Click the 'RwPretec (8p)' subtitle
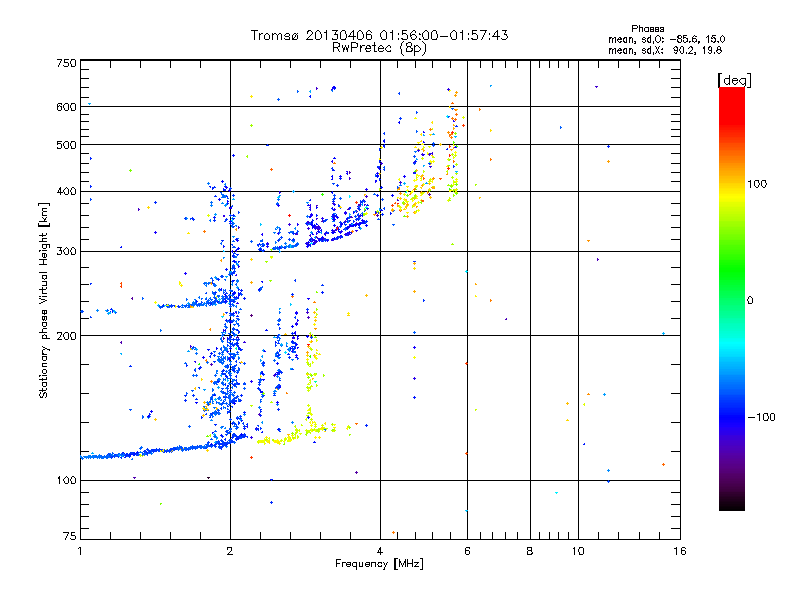The width and height of the screenshot is (800, 600). pyautogui.click(x=379, y=48)
